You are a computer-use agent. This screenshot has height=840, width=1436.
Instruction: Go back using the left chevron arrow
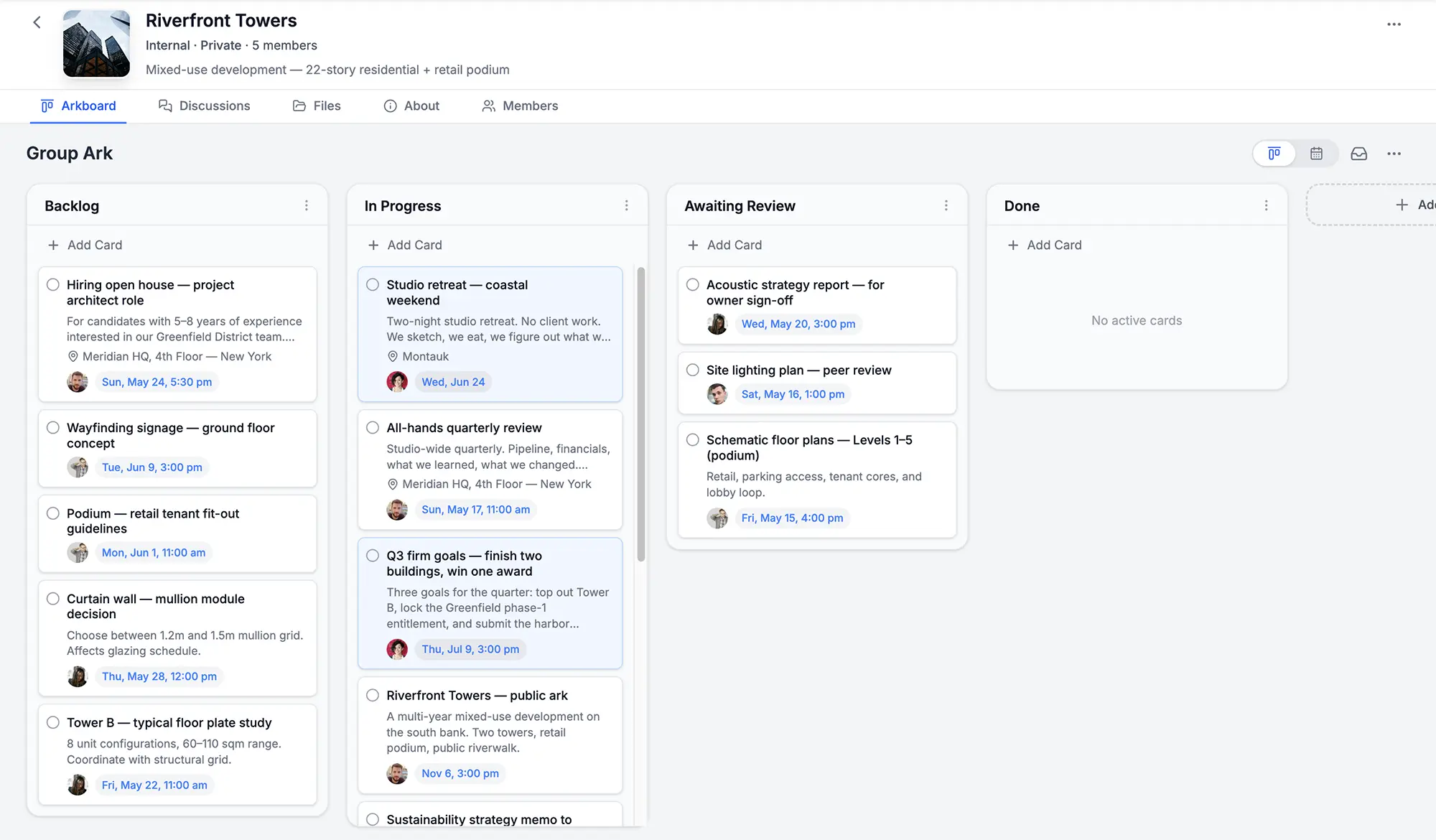(x=37, y=22)
